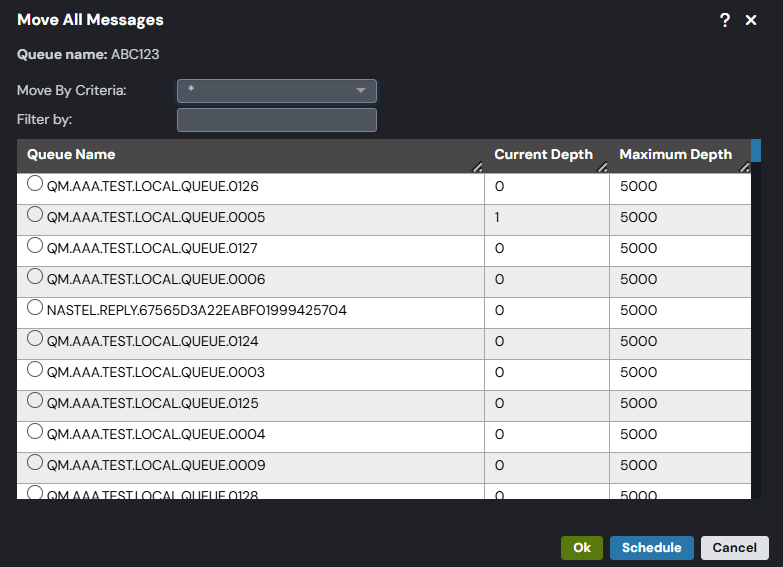This screenshot has width=783, height=567.
Task: Click queue name text QM.AAA.TEST.LOCAL.QUEUE.0125
Action: pyautogui.click(x=153, y=403)
